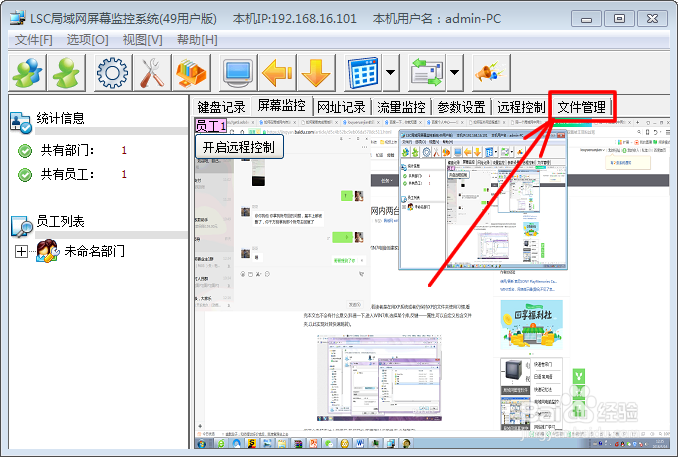Open the dropdown arrow beside mail transfer icon
The width and height of the screenshot is (678, 457).
click(455, 72)
